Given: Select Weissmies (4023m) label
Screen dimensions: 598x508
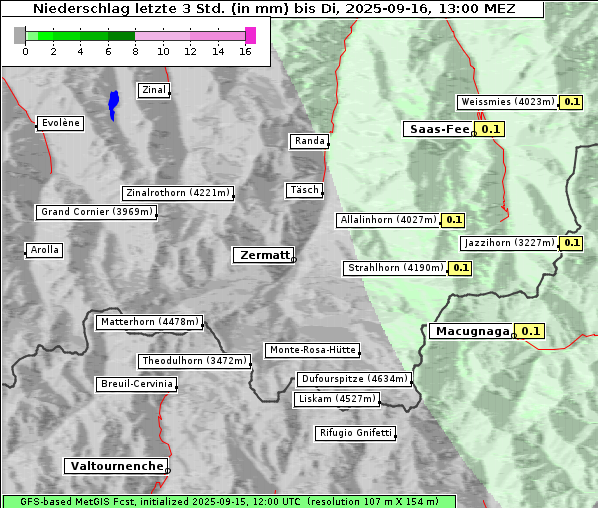Looking at the screenshot, I should coord(508,102).
